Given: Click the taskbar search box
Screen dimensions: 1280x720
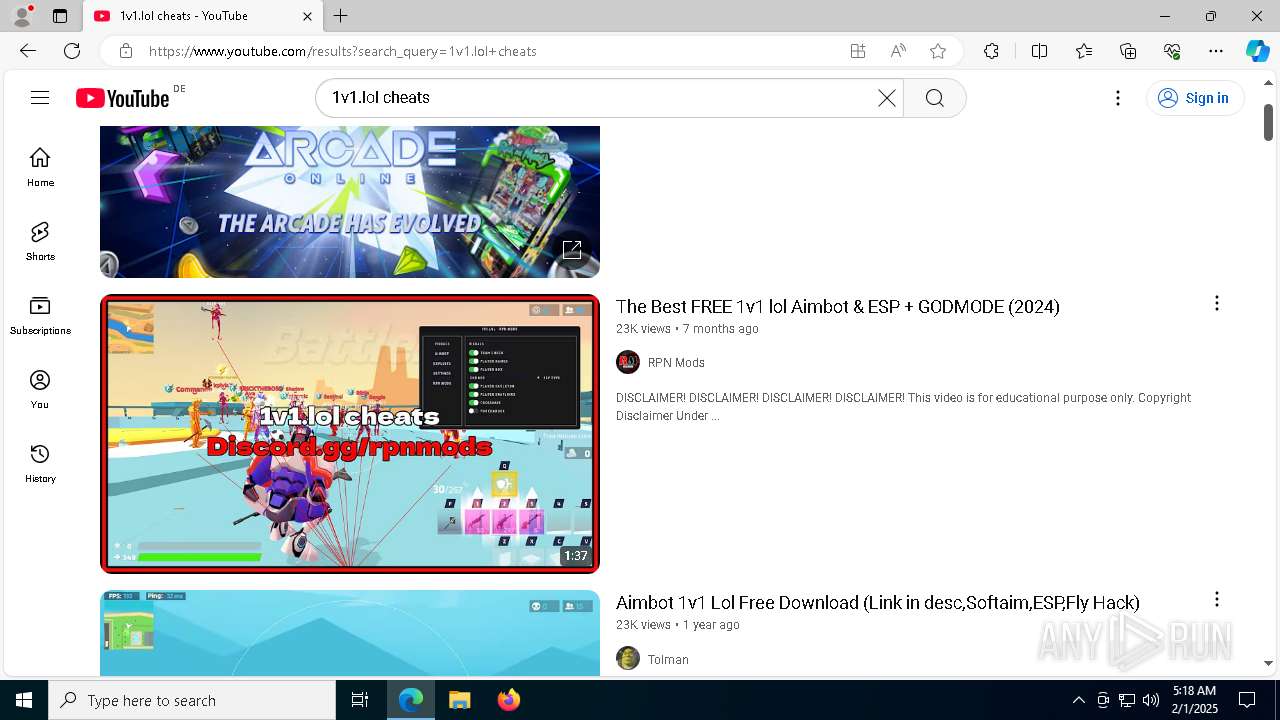Looking at the screenshot, I should (192, 700).
